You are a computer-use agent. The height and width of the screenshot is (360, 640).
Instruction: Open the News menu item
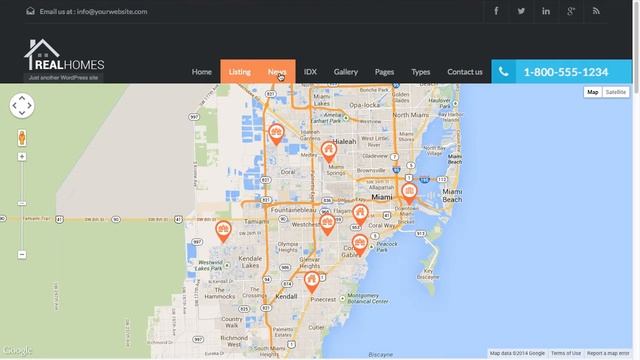277,72
